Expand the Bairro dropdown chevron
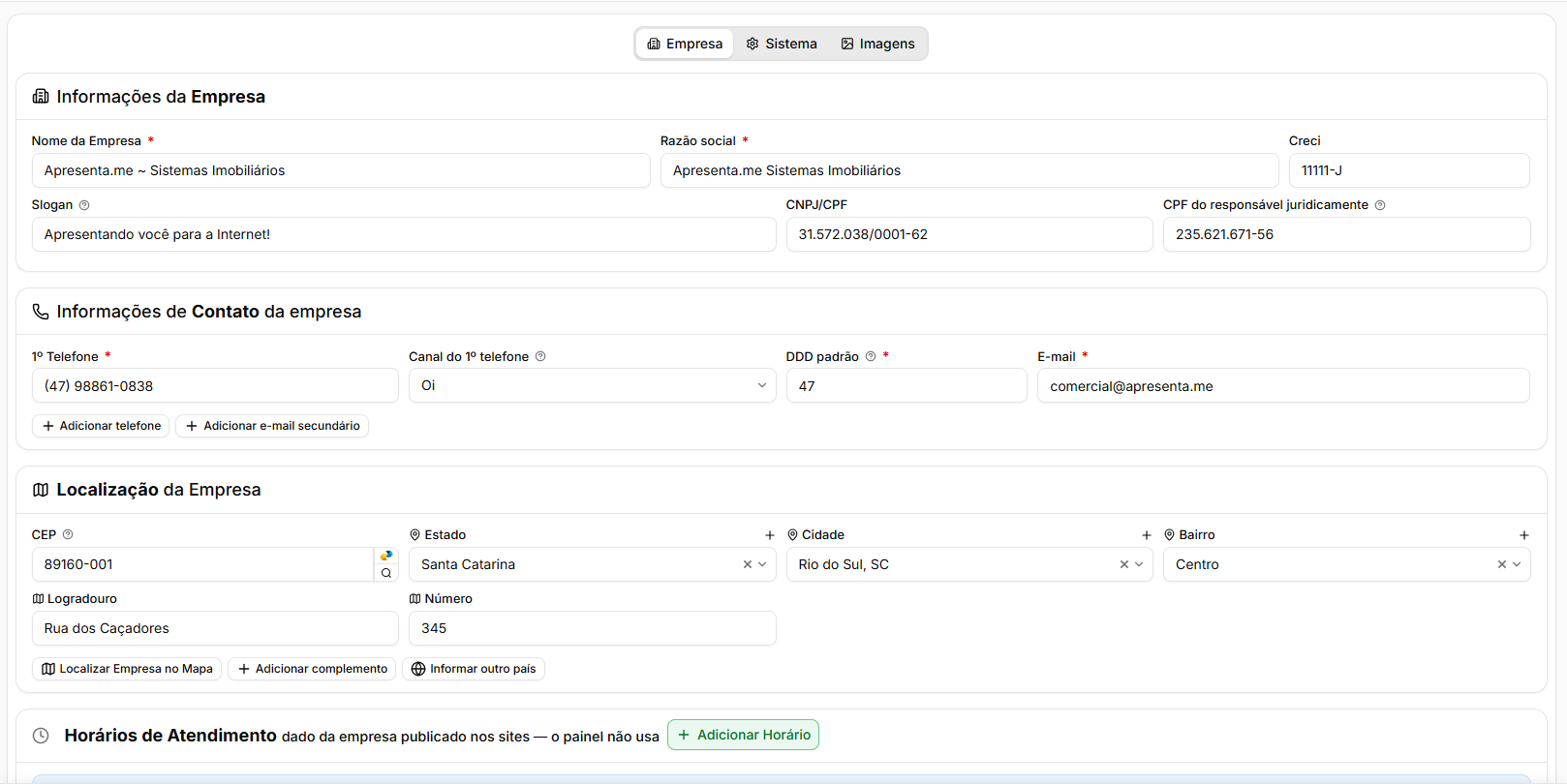Viewport: 1567px width, 784px height. pyautogui.click(x=1517, y=564)
